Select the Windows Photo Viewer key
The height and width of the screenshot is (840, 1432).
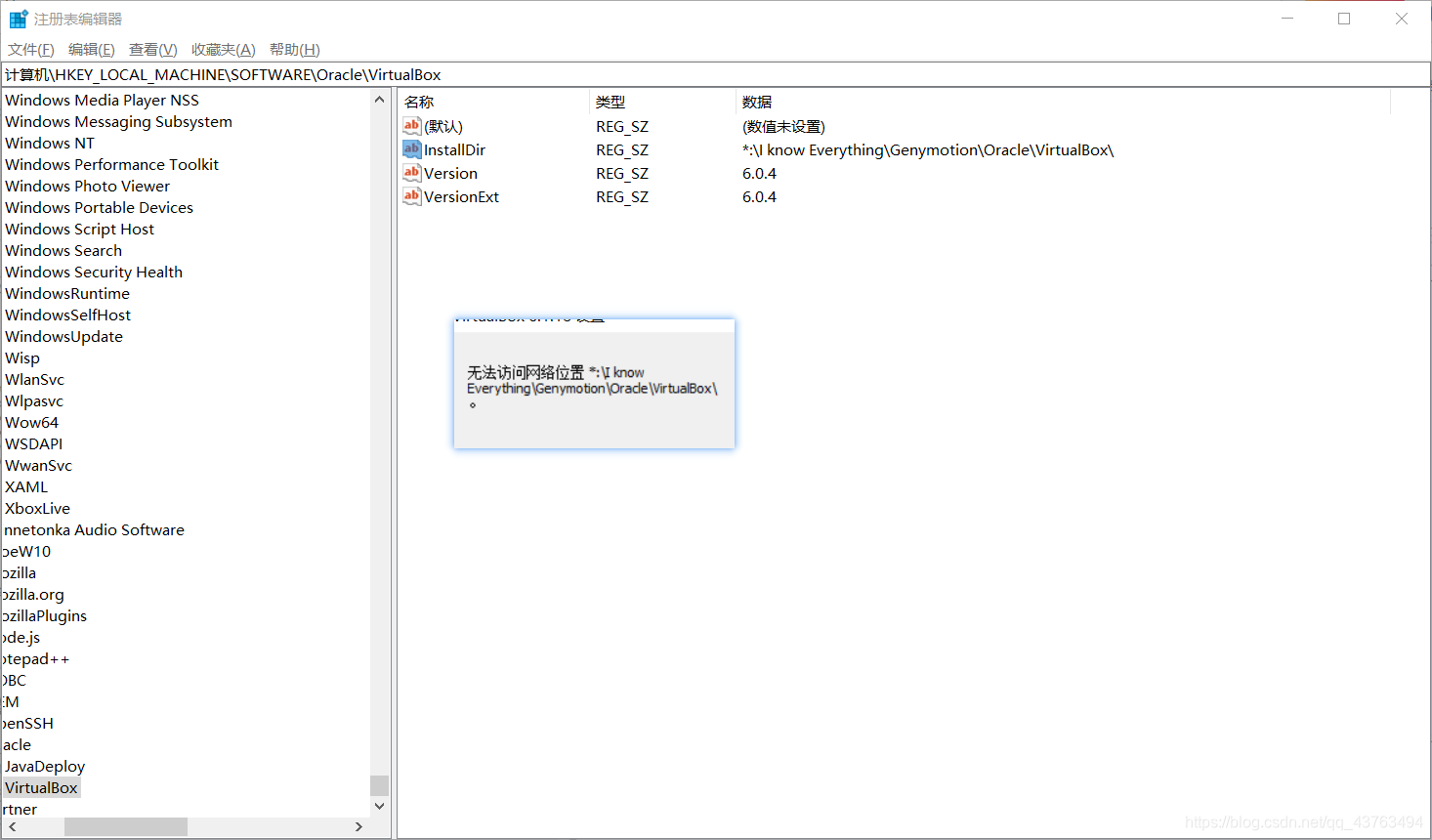click(87, 186)
